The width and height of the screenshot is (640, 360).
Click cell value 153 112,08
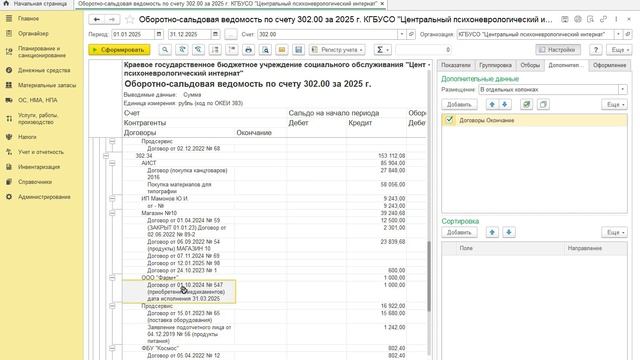(391, 156)
